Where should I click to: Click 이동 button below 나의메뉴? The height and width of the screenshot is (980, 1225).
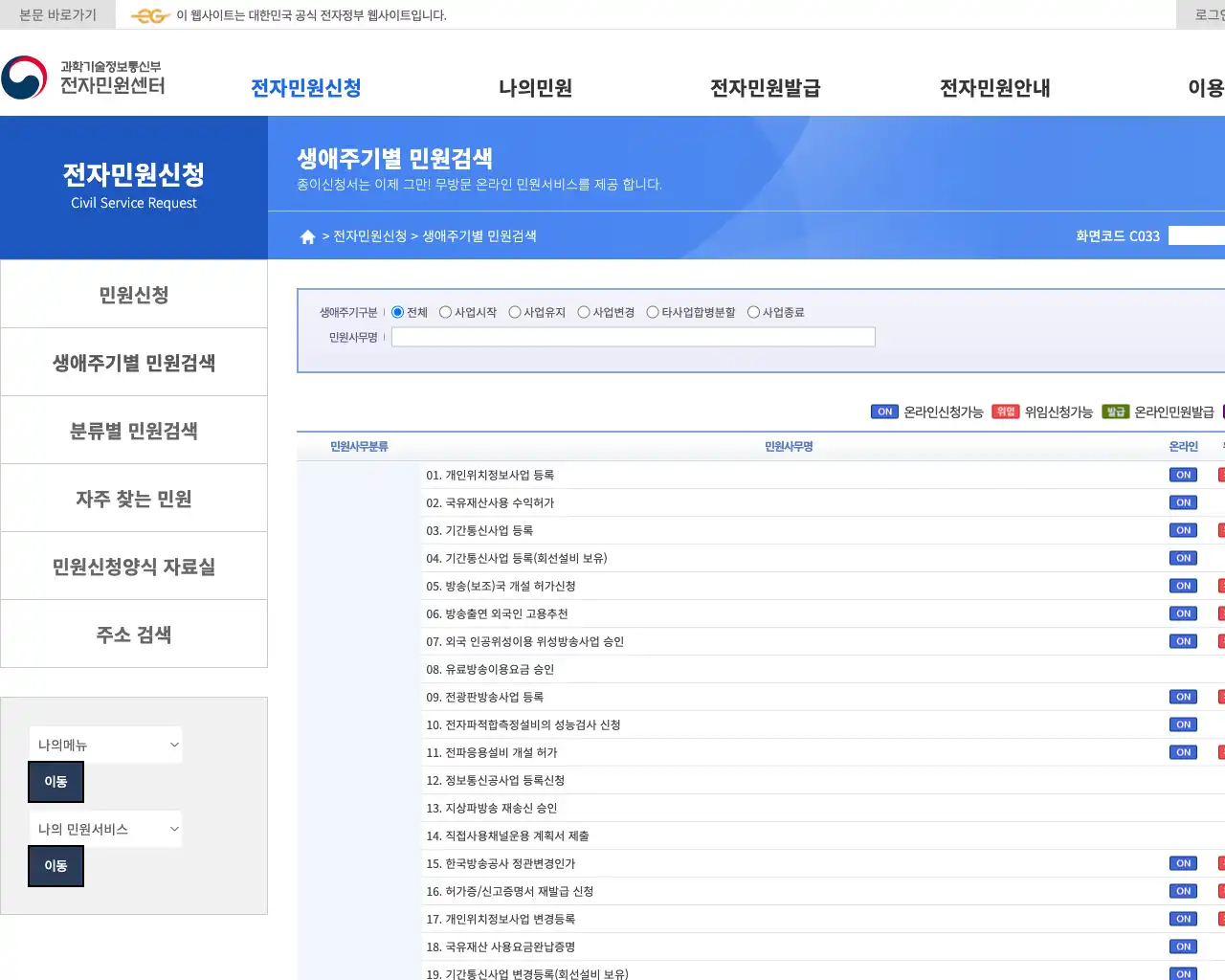56,782
